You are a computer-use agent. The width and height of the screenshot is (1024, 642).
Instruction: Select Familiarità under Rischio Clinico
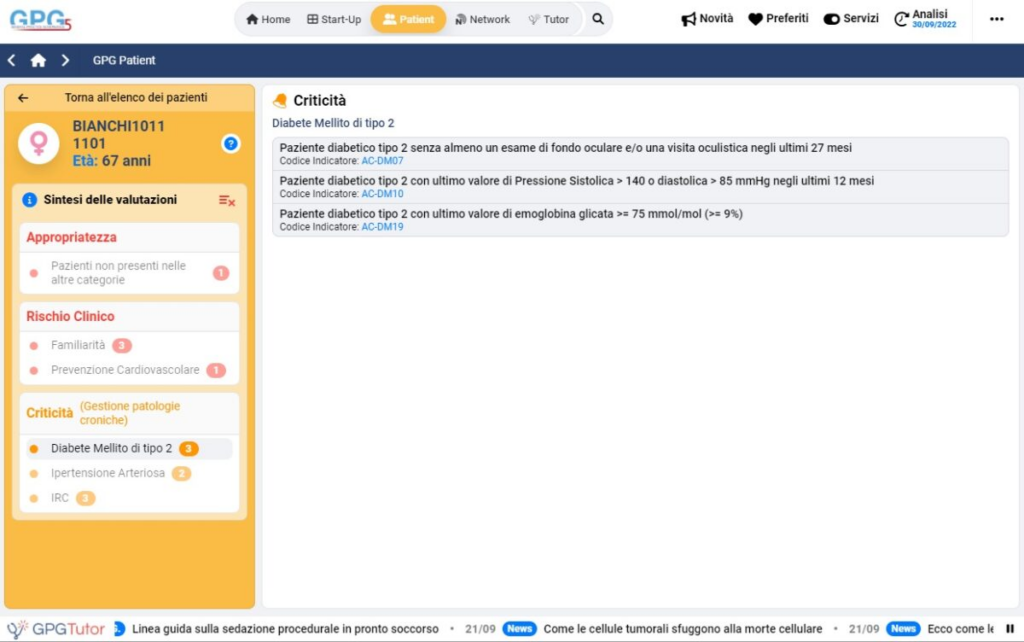click(x=78, y=345)
